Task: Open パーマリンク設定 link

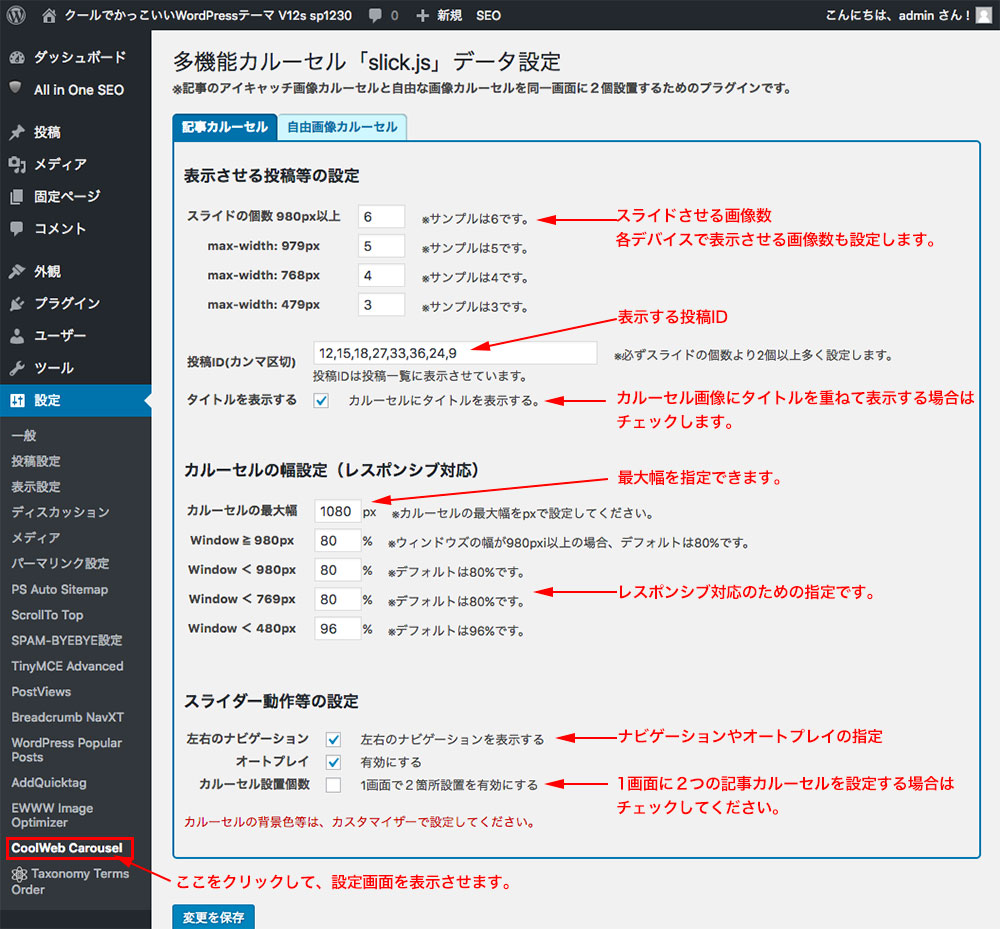Action: coord(61,563)
